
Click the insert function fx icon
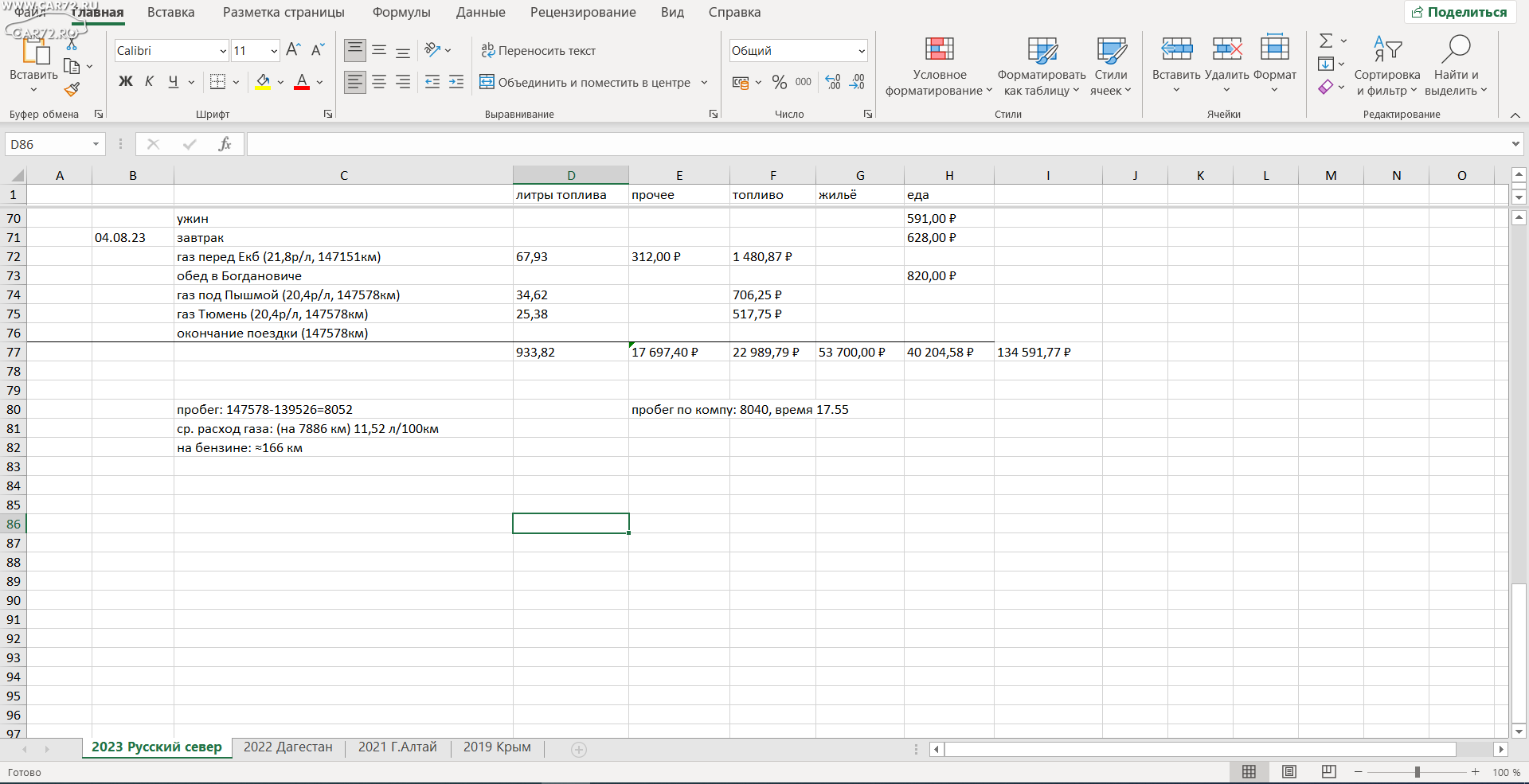coord(225,144)
